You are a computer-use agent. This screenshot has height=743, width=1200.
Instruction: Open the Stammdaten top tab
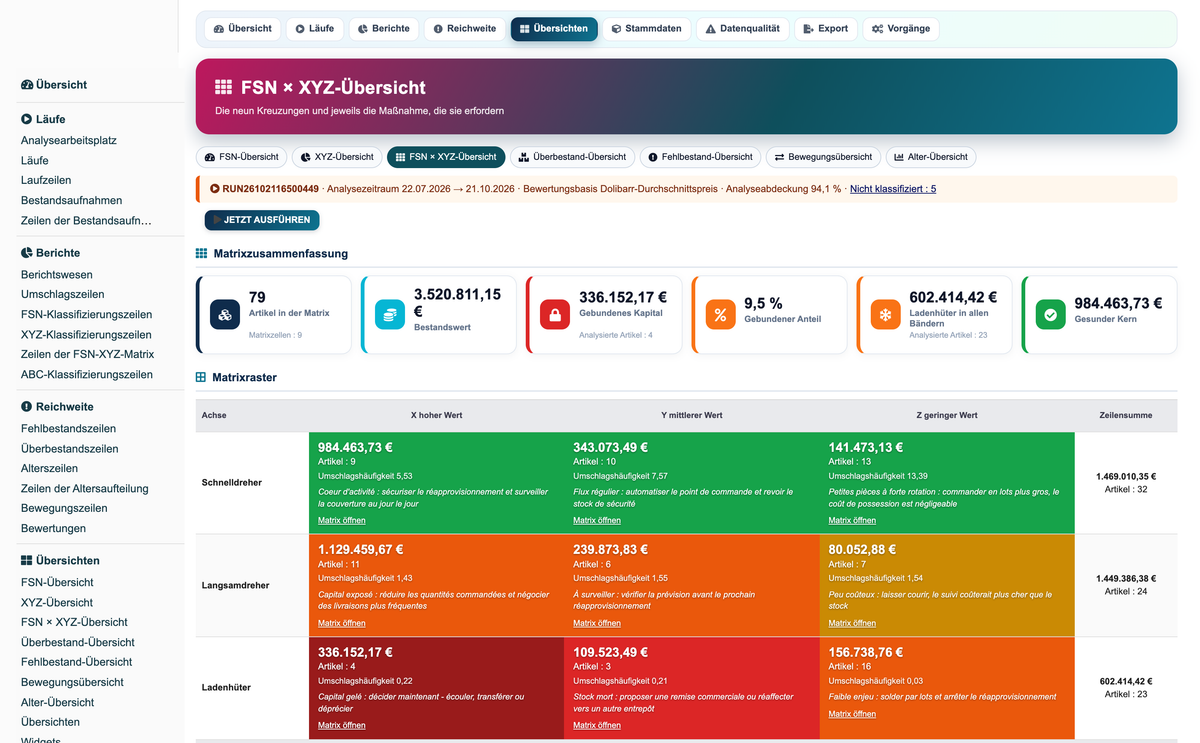point(647,29)
